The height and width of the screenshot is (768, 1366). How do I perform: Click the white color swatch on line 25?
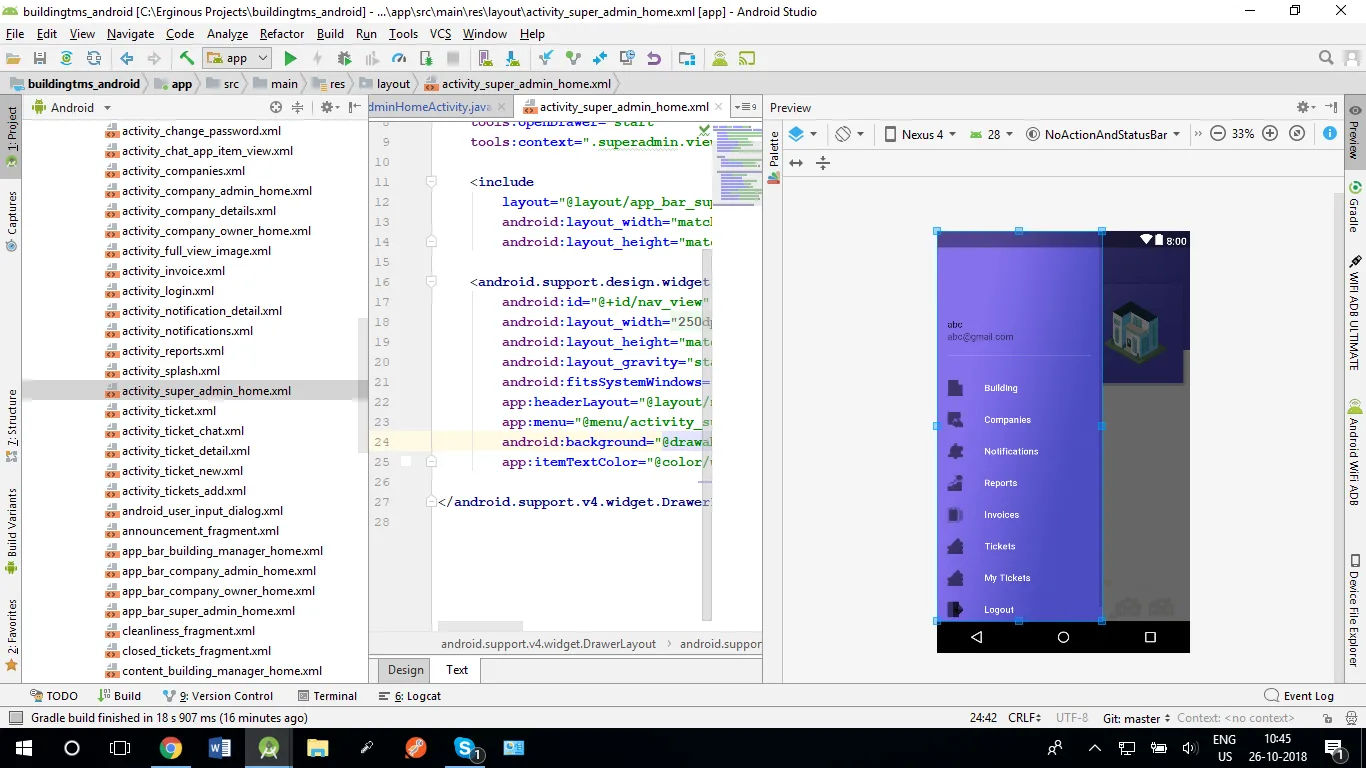click(x=406, y=462)
